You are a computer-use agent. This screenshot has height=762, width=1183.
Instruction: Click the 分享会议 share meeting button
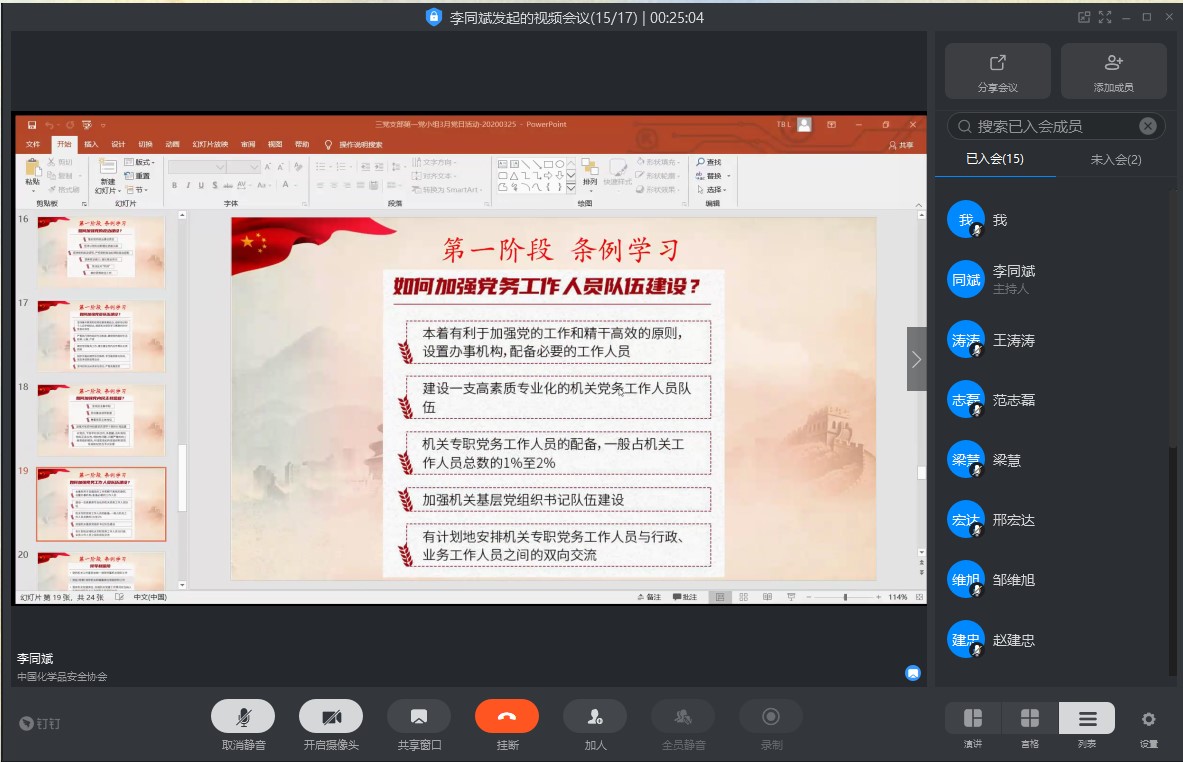(x=997, y=71)
